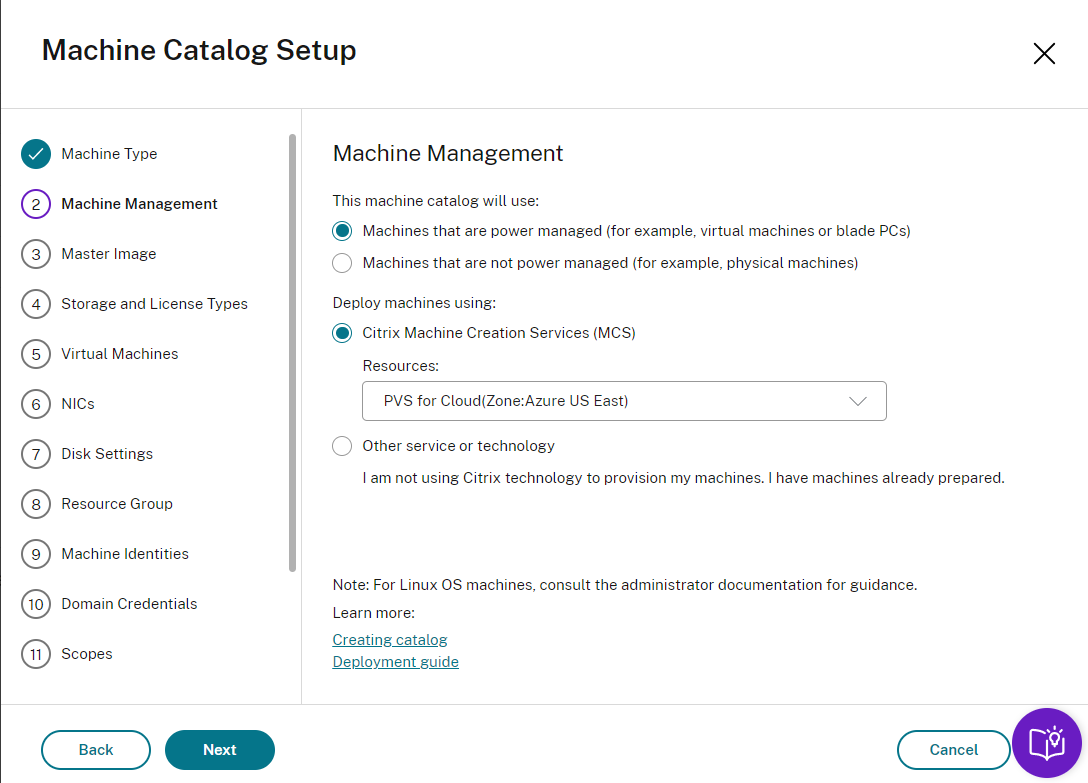The image size is (1088, 783).
Task: Click the step 8 Resource Group circle icon
Action: coord(36,504)
